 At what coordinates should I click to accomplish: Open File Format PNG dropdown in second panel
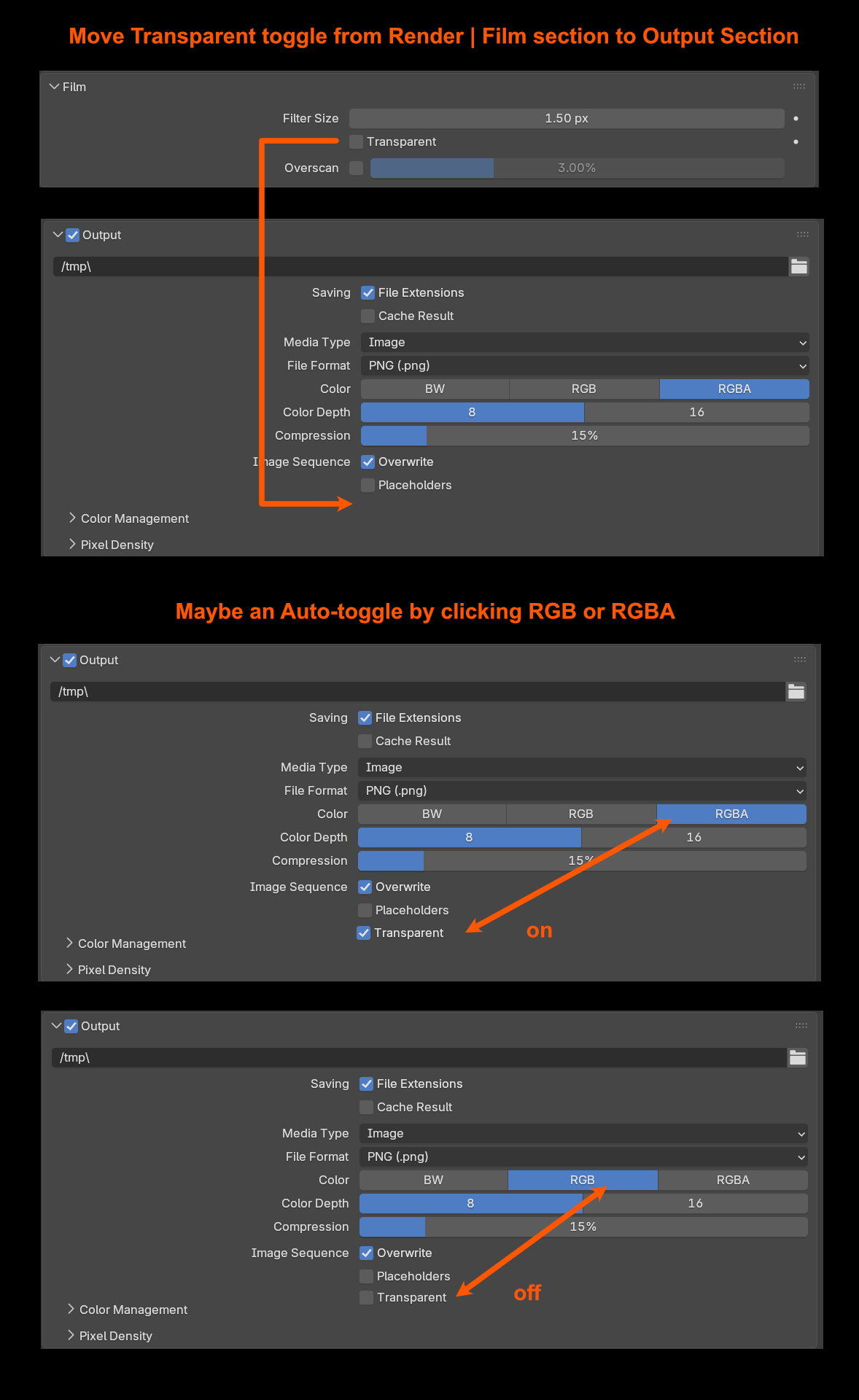pos(582,791)
